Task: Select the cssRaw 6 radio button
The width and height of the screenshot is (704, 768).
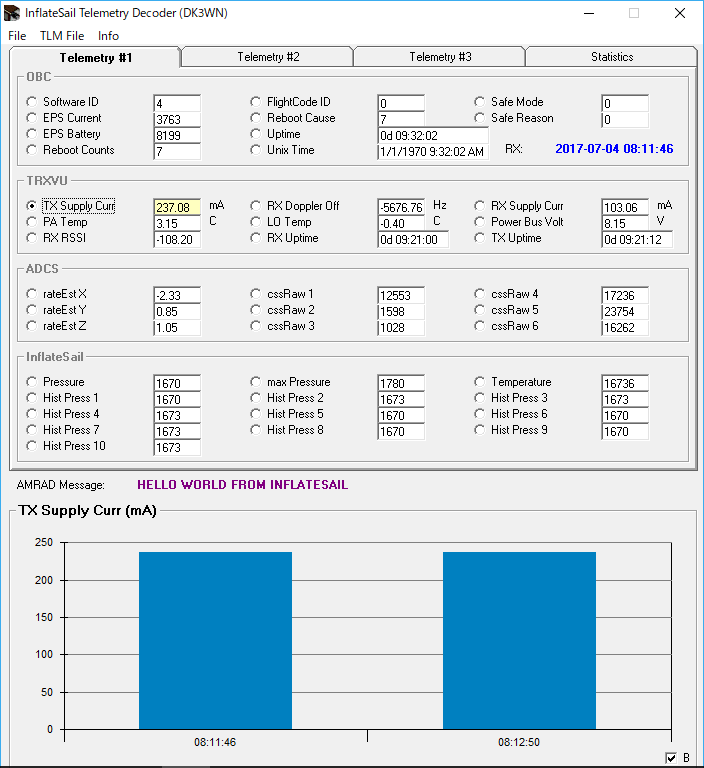Action: [x=480, y=326]
